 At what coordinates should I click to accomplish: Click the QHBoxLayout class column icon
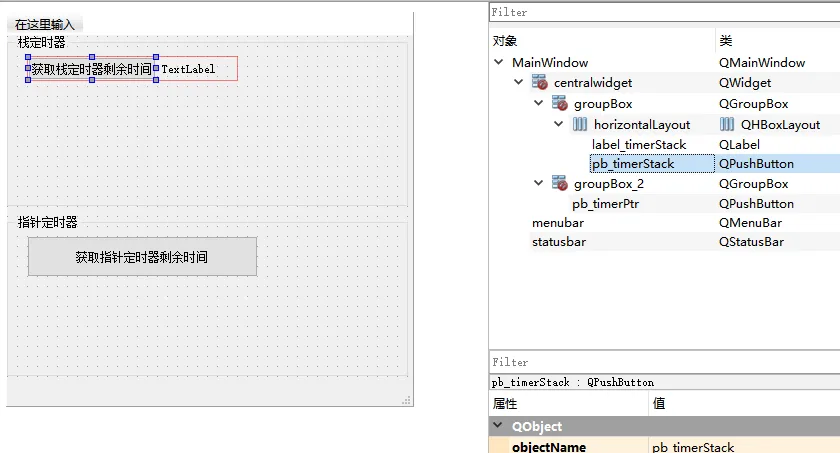click(727, 125)
